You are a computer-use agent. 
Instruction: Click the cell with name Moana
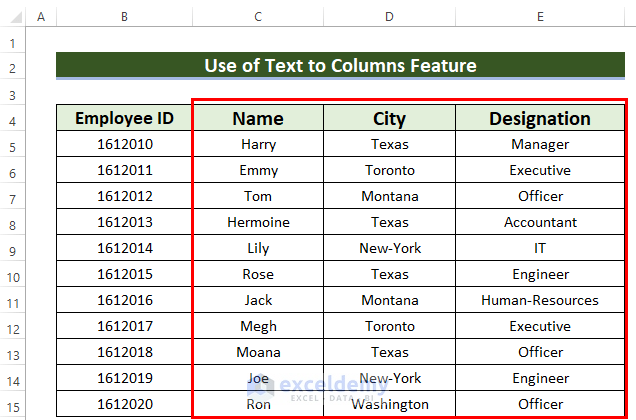tap(258, 352)
